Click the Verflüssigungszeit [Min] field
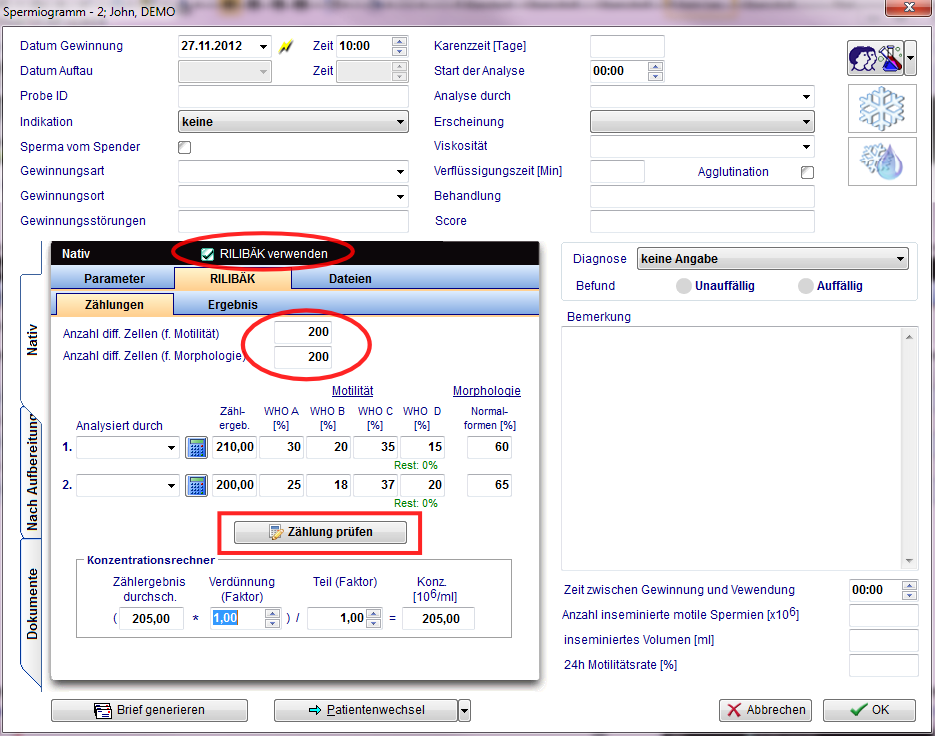 coord(617,172)
